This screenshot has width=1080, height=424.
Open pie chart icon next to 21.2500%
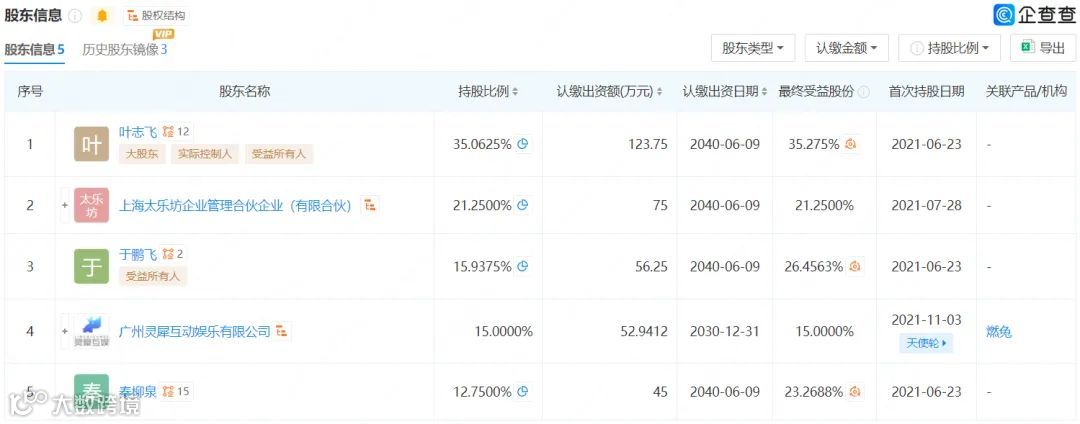pos(523,205)
